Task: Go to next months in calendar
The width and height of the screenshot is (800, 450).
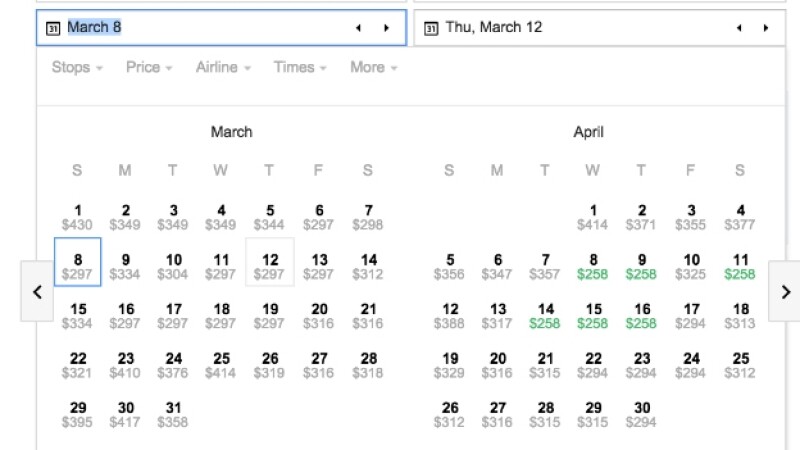Action: 785,292
